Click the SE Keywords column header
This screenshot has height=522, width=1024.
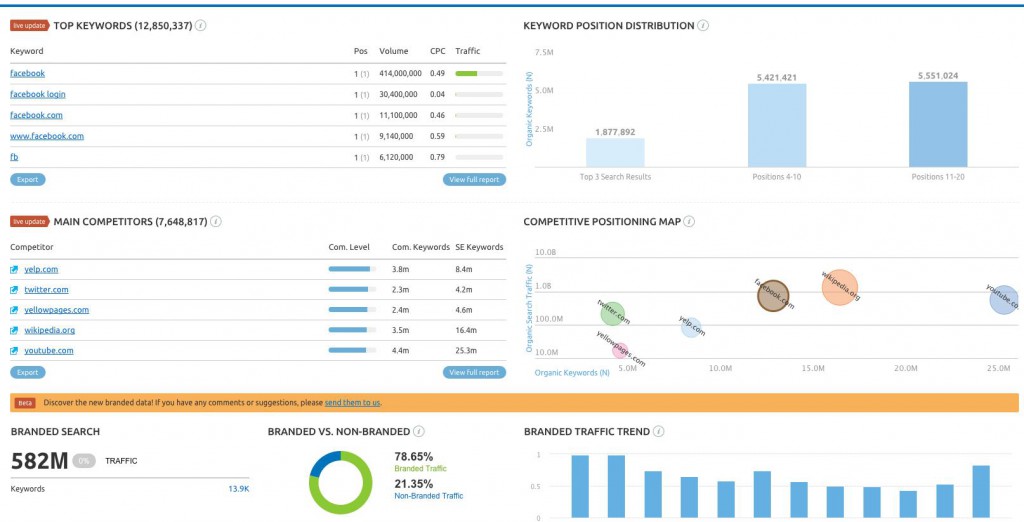(x=479, y=247)
